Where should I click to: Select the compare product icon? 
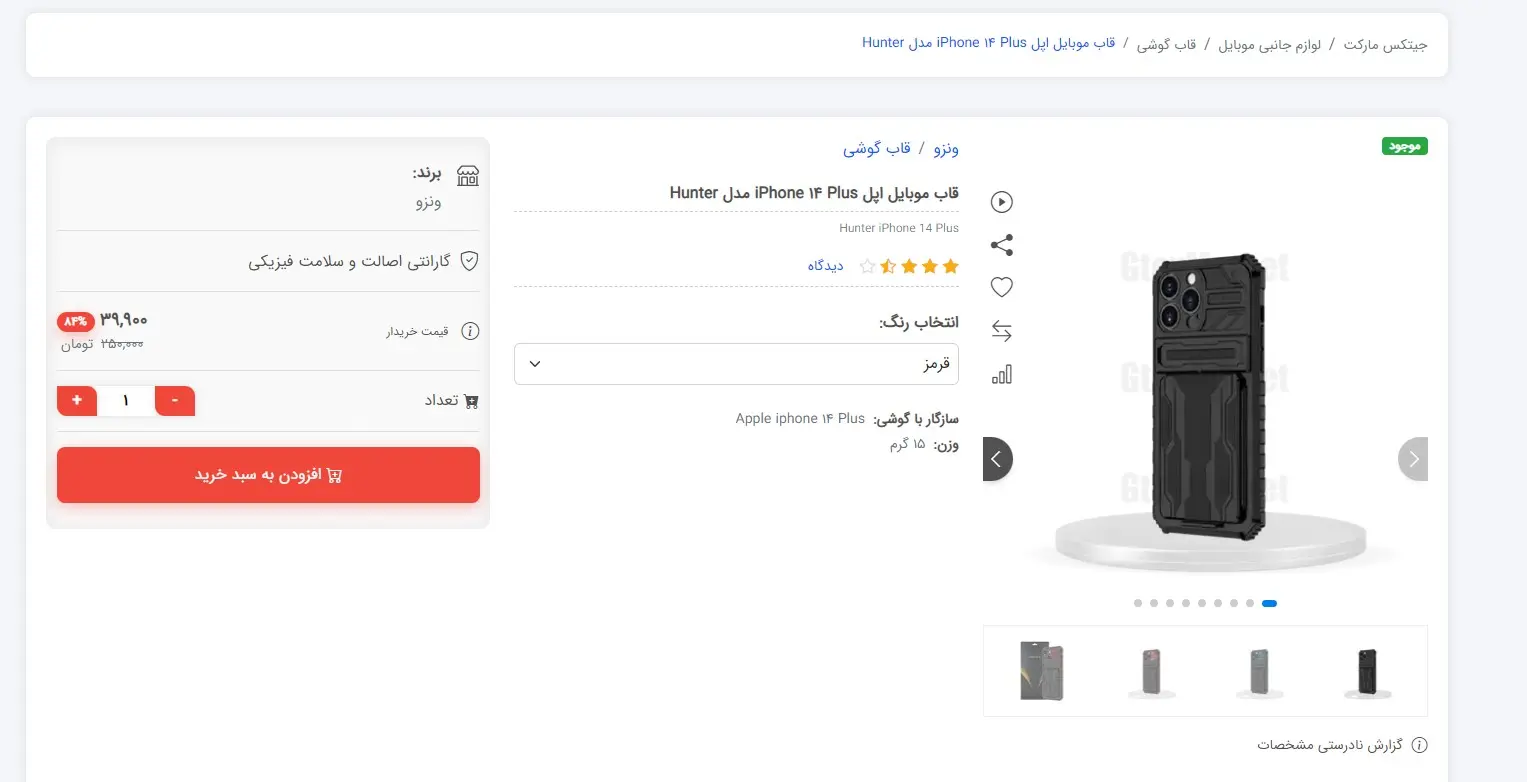pos(1001,330)
